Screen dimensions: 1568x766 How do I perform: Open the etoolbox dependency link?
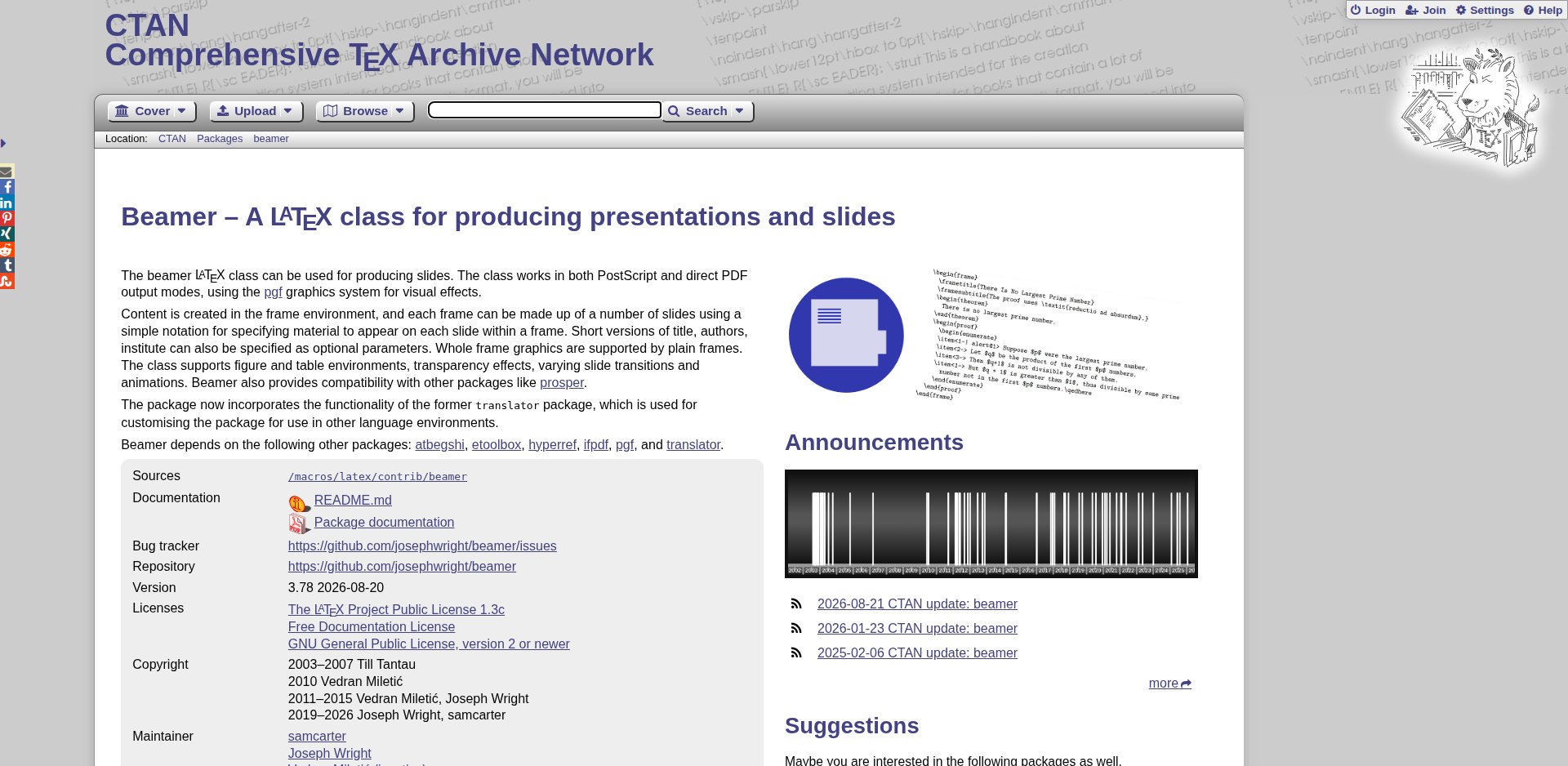tap(497, 445)
